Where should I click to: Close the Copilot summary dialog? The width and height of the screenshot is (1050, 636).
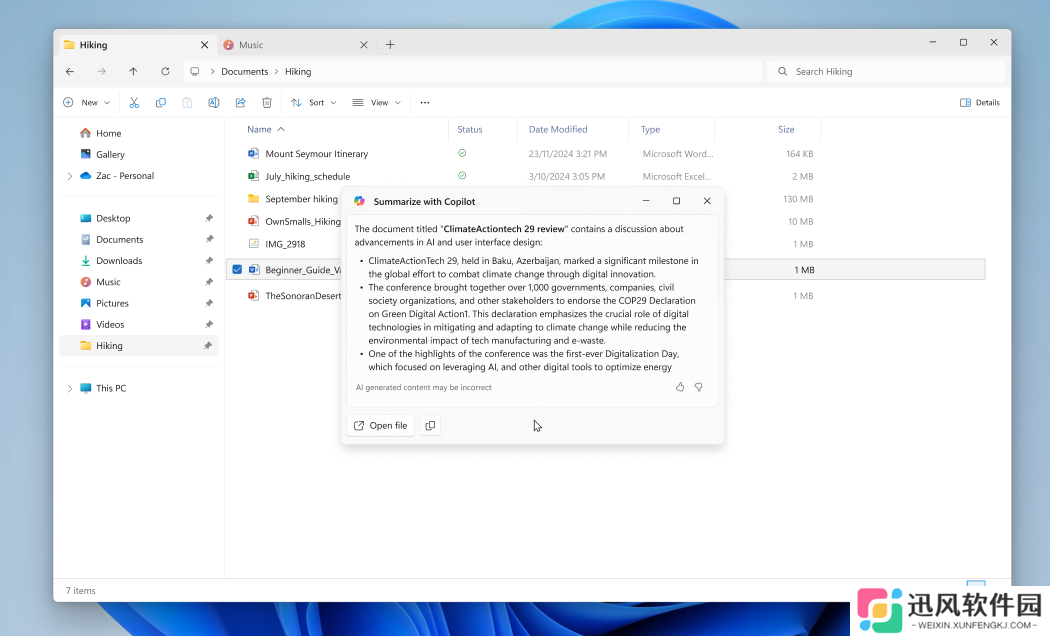click(707, 201)
